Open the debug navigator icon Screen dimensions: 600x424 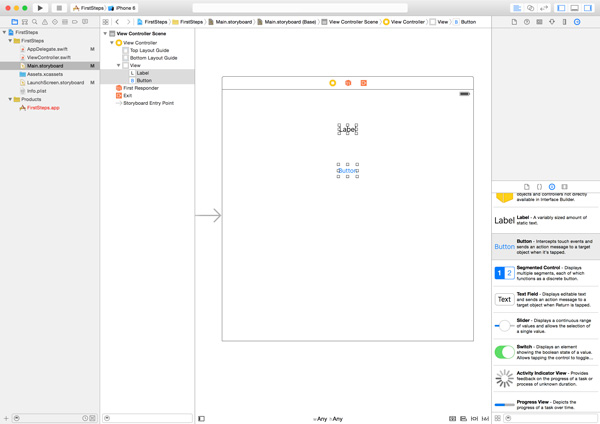65,22
